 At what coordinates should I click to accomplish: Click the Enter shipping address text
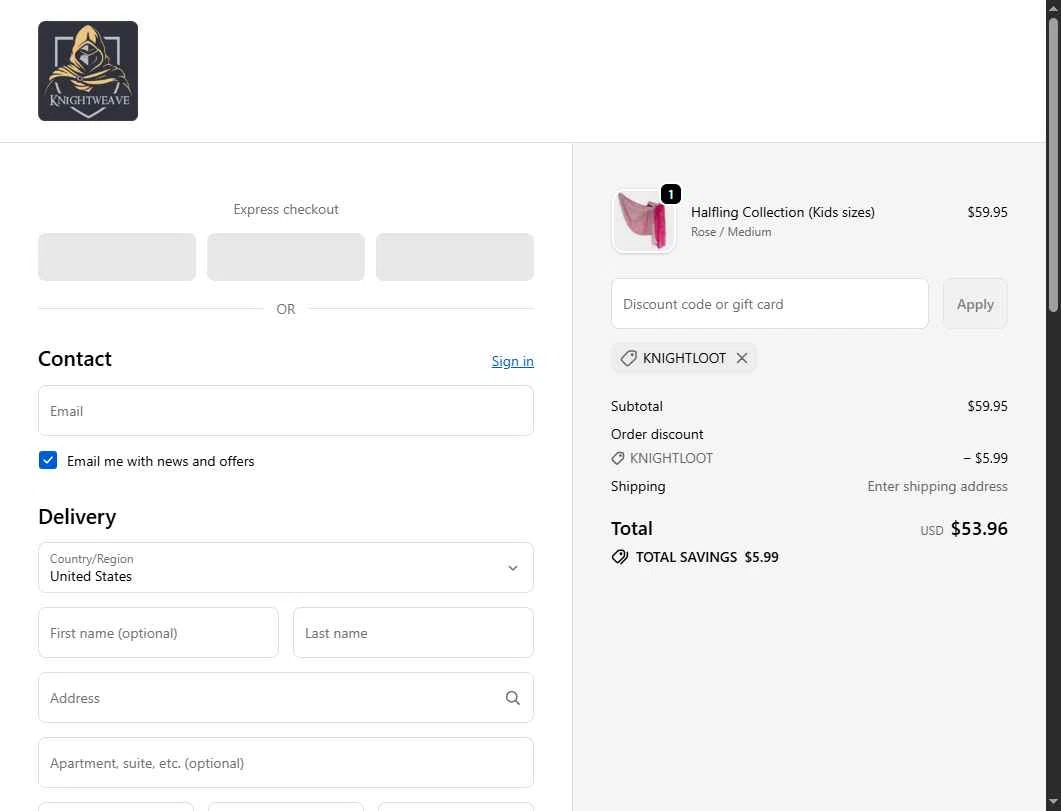(937, 486)
